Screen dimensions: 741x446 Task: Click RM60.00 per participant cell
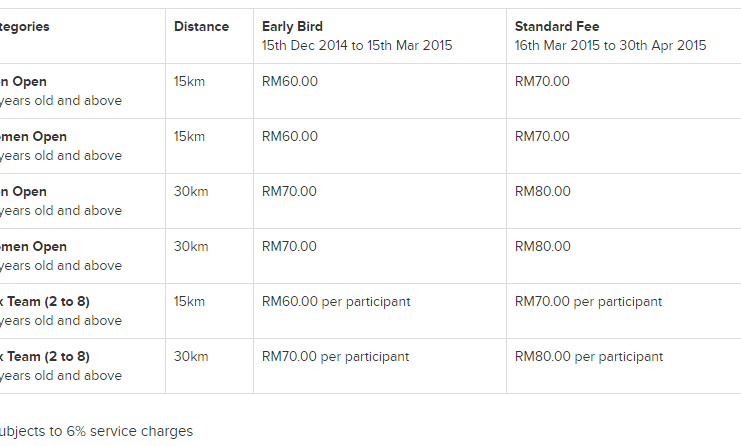click(336, 301)
